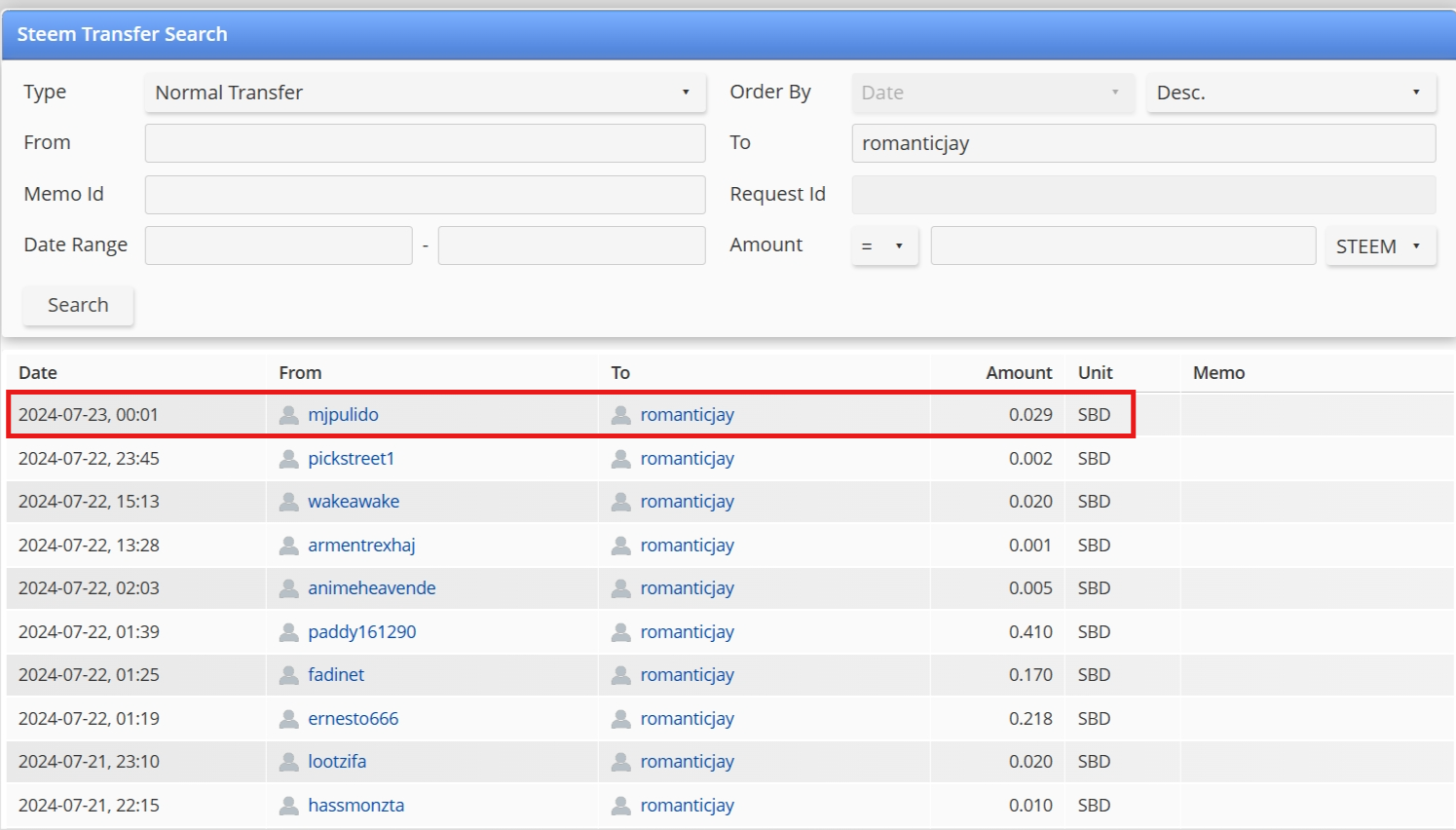Click the amount 0.029
Screen dimensions: 1456x830
1030,415
